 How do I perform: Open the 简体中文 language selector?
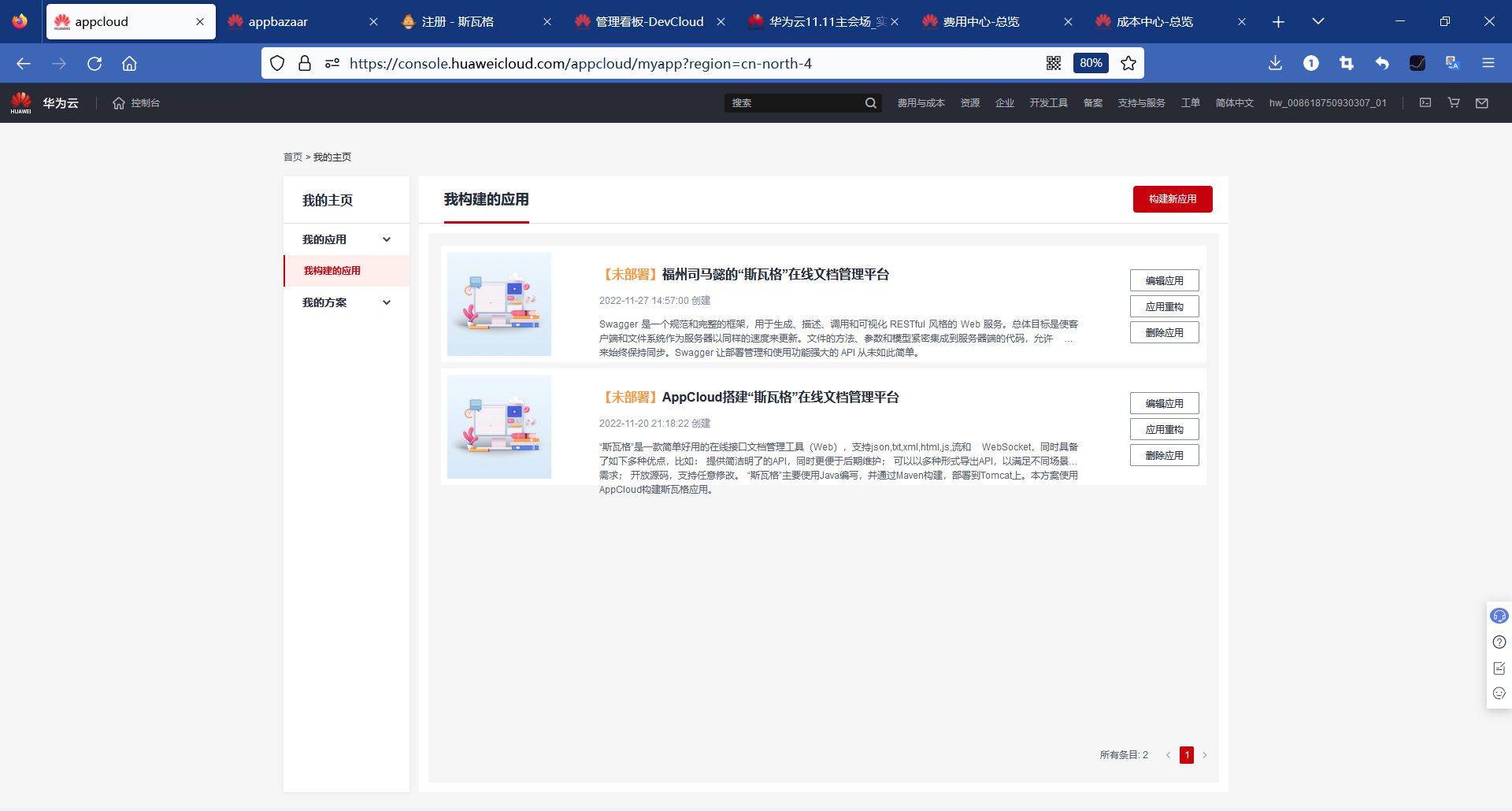click(x=1234, y=103)
